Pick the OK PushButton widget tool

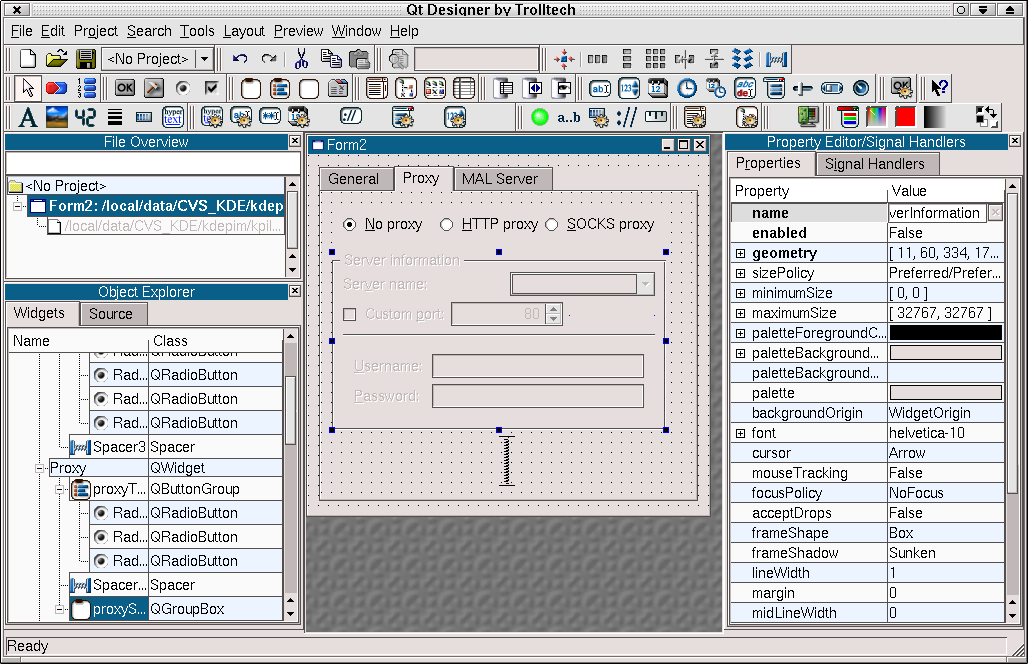tap(125, 88)
